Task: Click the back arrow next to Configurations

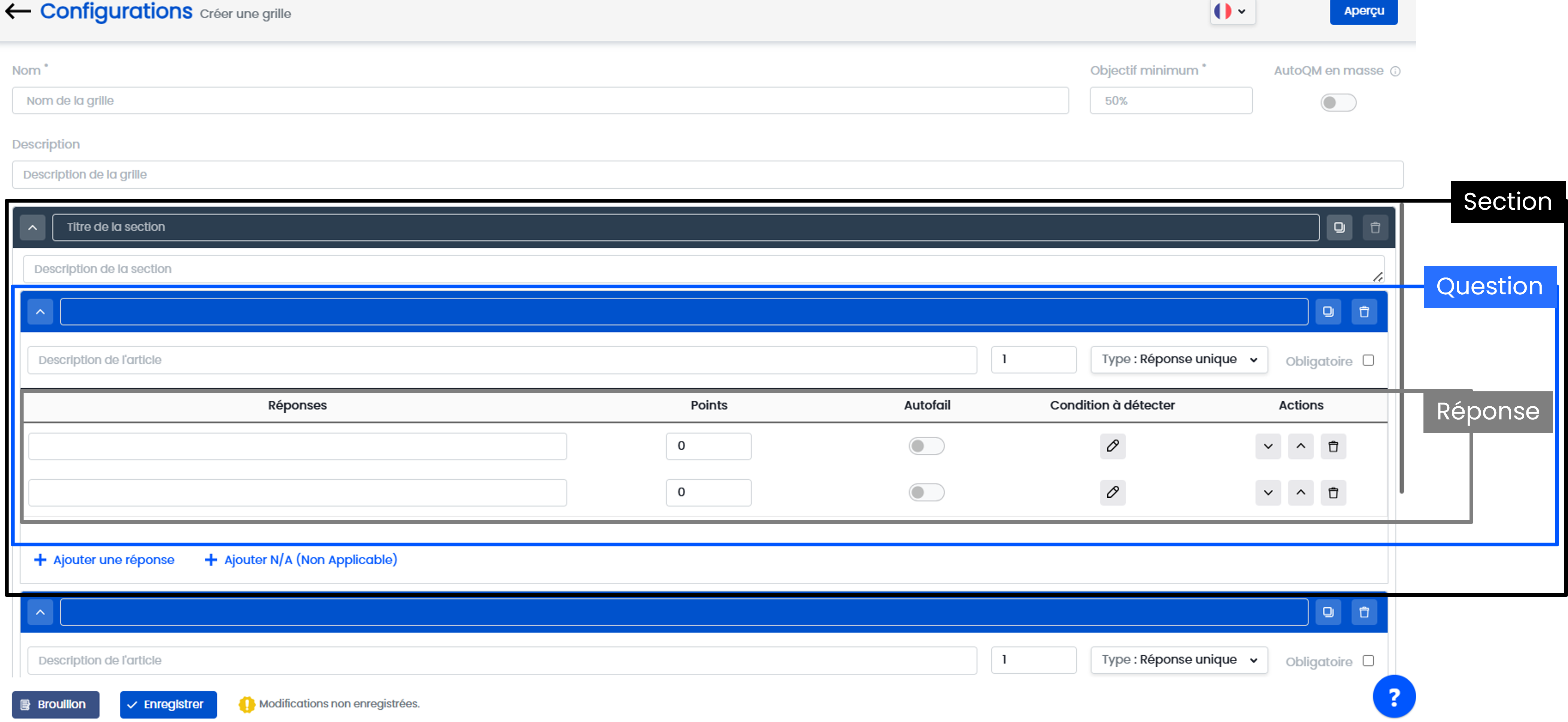Action: pyautogui.click(x=18, y=11)
